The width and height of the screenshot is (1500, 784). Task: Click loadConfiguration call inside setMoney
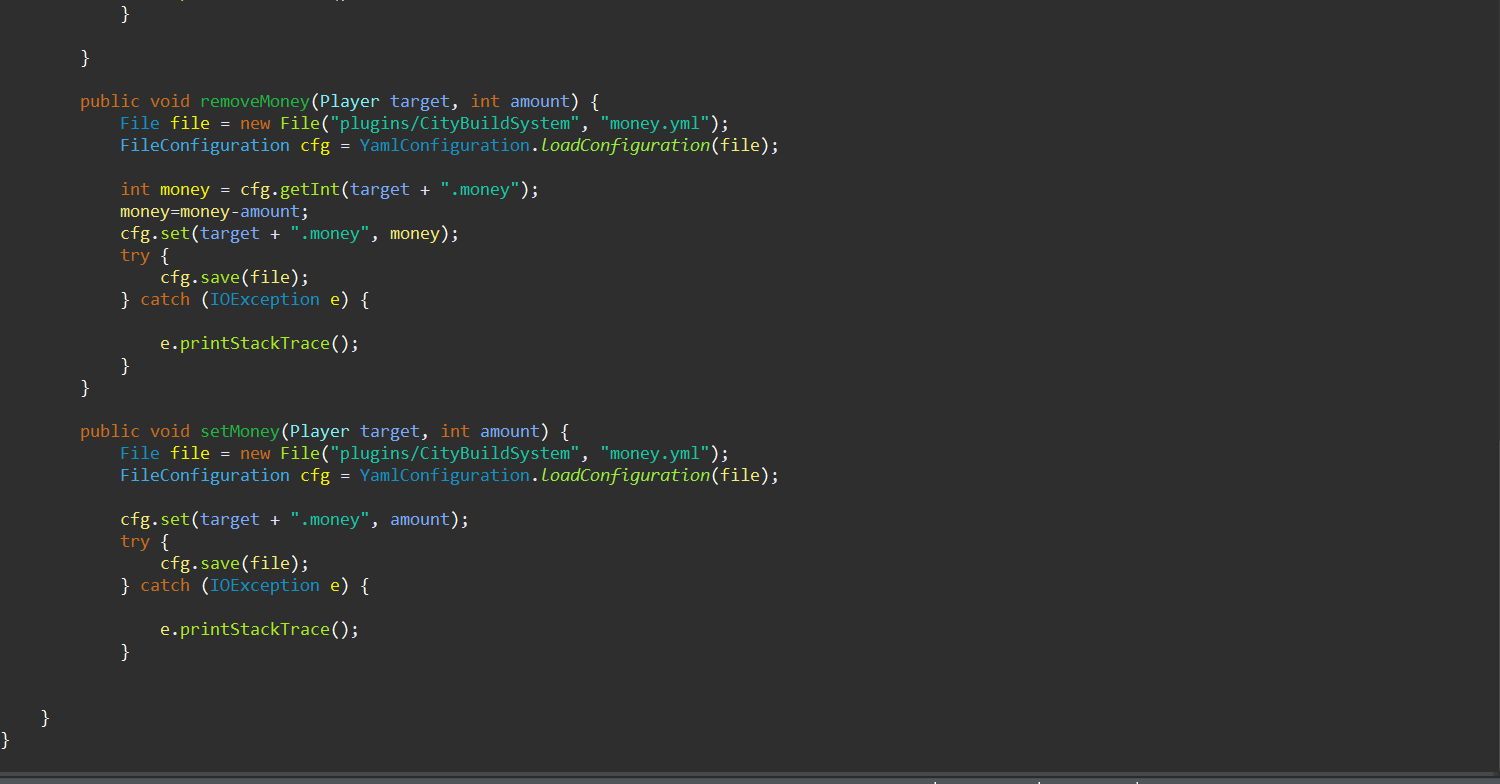click(625, 475)
